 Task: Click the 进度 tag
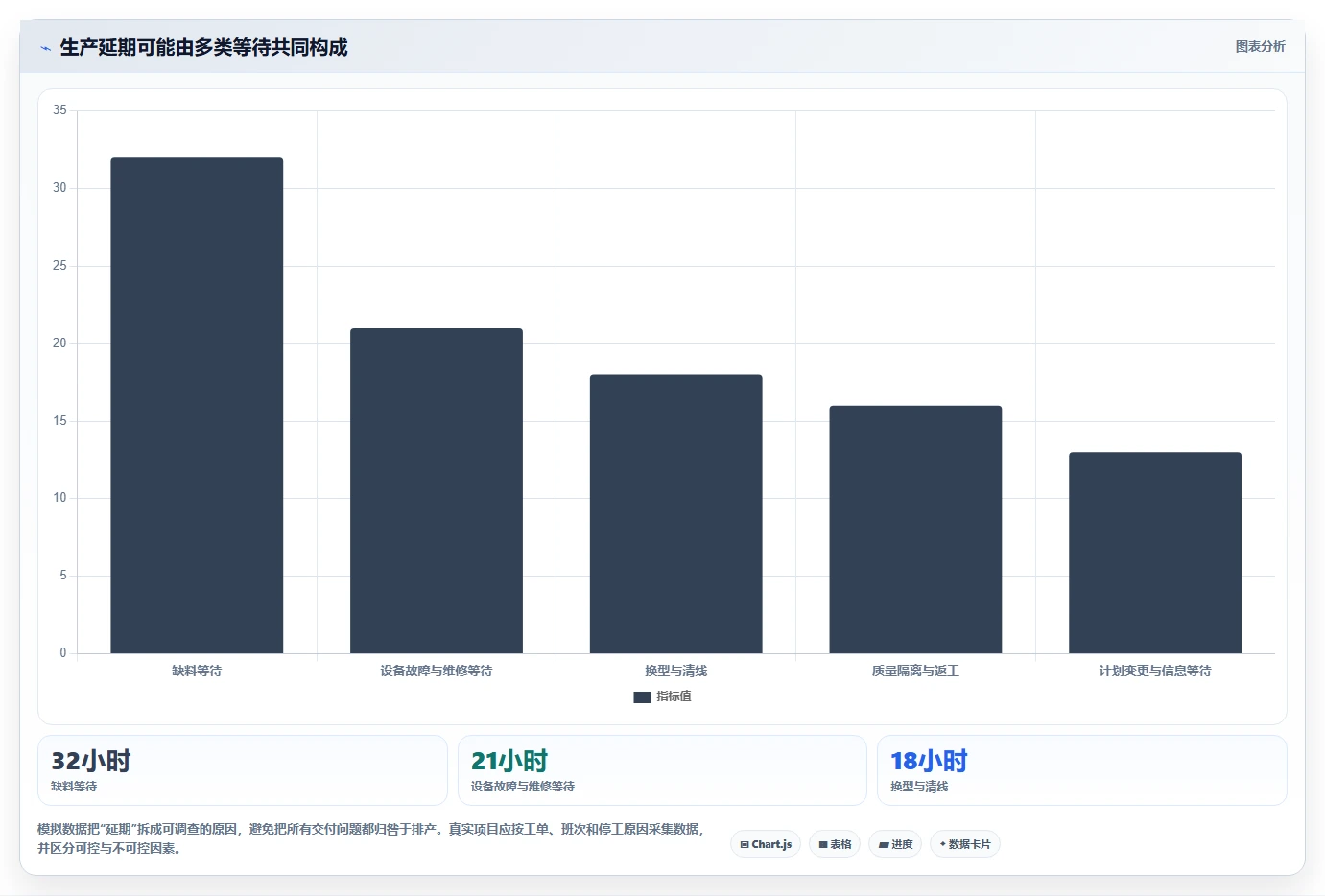pyautogui.click(x=895, y=844)
